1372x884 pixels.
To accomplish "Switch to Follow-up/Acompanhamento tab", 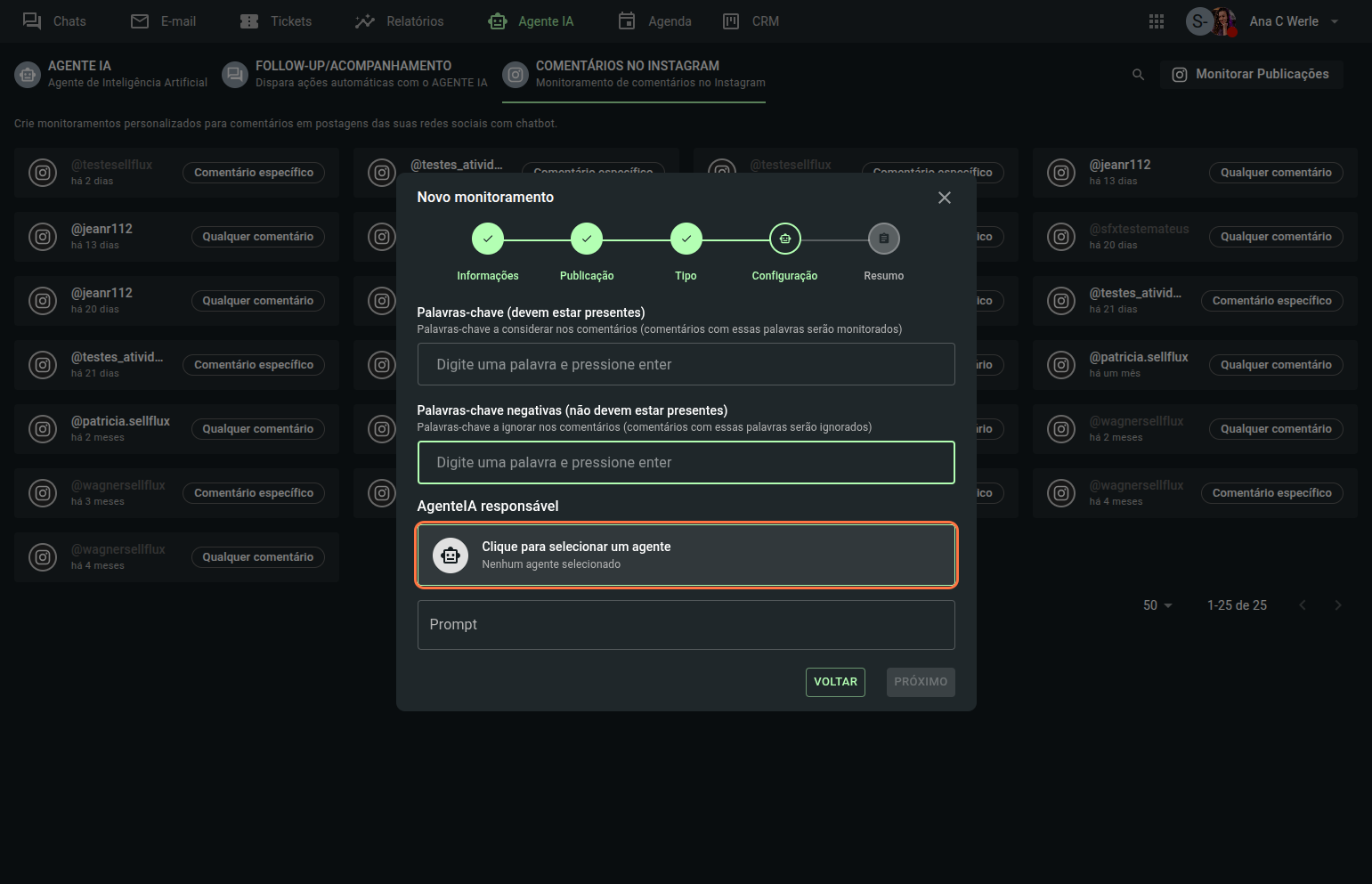I will tap(354, 74).
